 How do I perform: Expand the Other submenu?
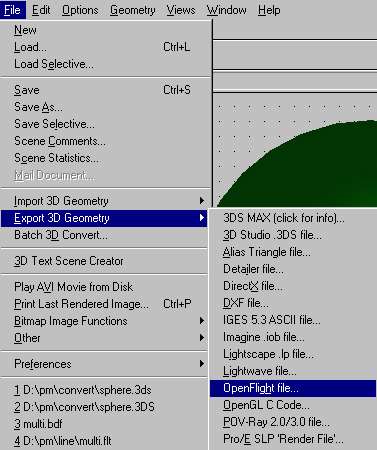105,338
